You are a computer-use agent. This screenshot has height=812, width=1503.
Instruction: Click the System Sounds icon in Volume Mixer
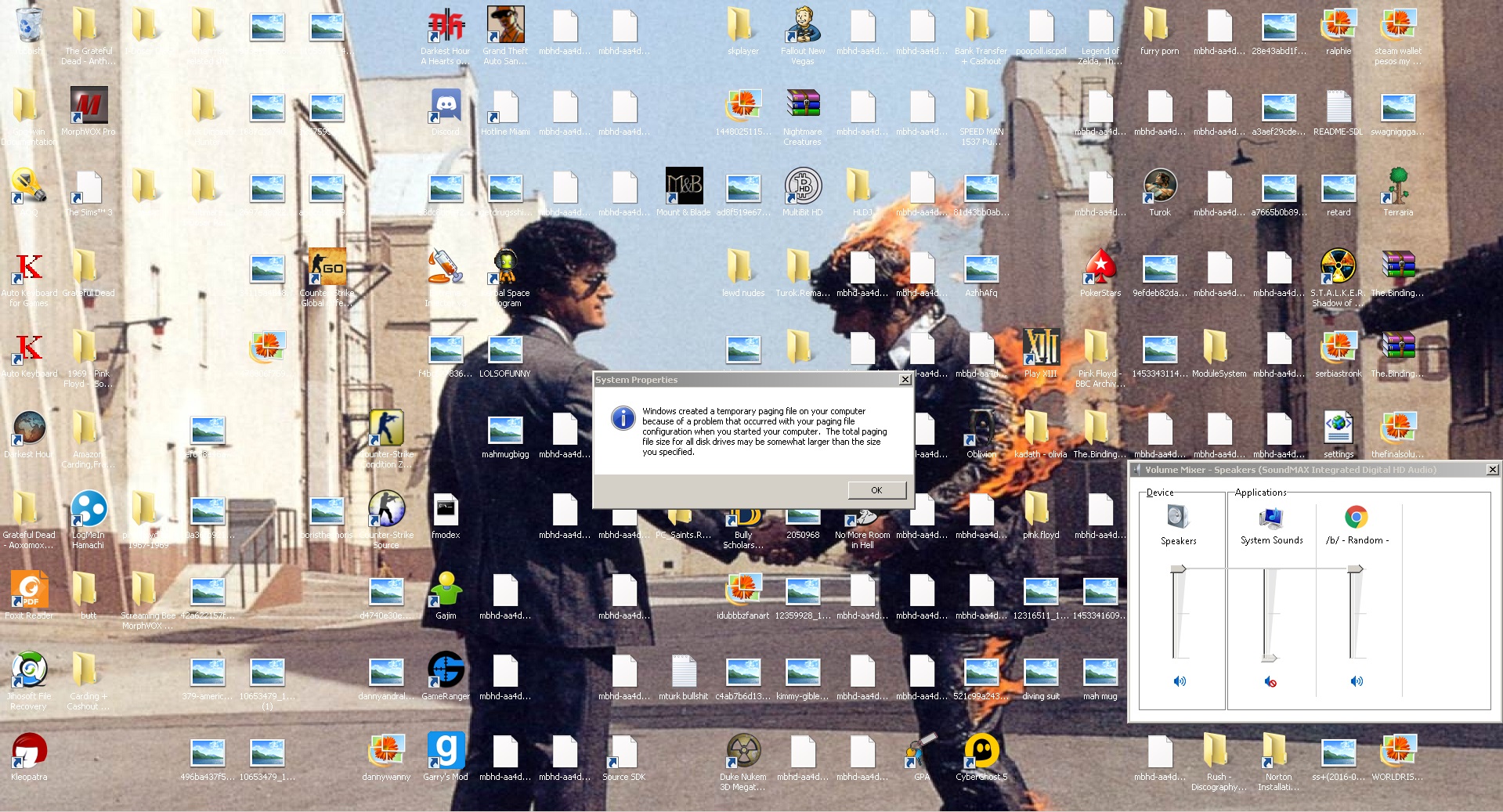(x=1271, y=518)
